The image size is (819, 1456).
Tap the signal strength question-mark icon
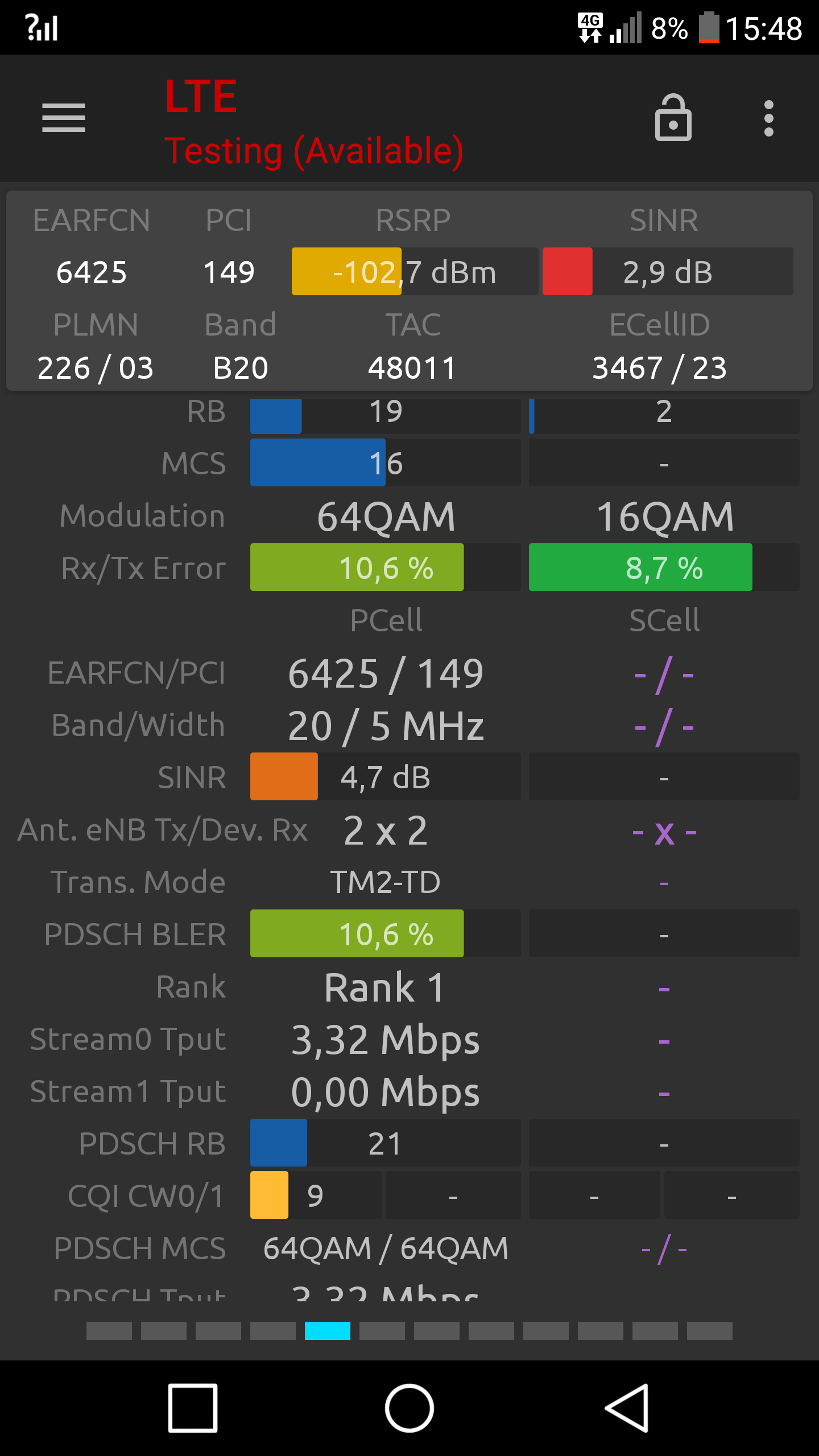[x=42, y=27]
